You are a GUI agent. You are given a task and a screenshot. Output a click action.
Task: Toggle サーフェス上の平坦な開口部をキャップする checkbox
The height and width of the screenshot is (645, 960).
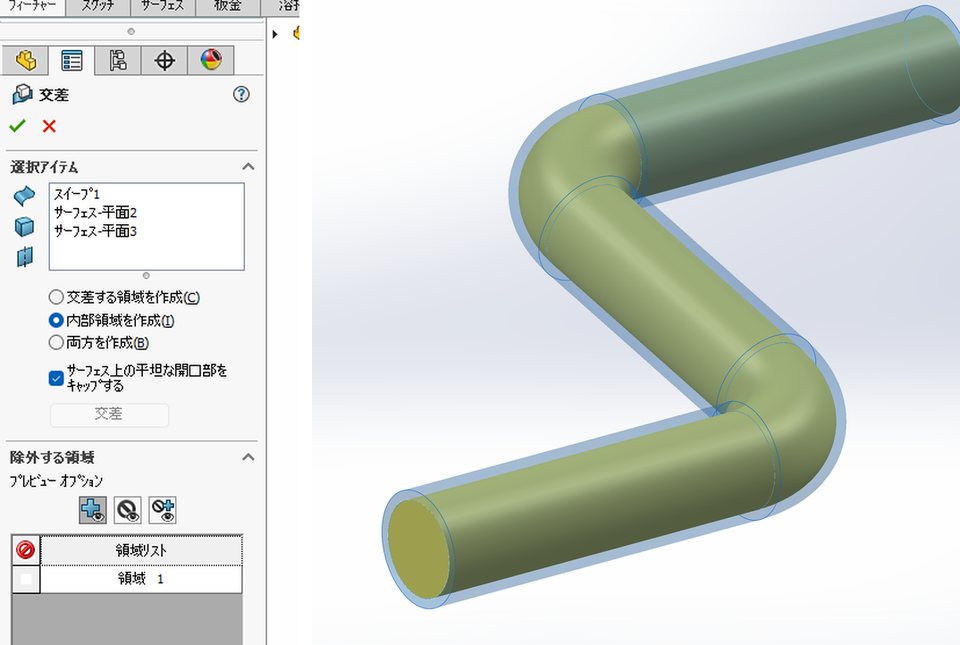(56, 378)
